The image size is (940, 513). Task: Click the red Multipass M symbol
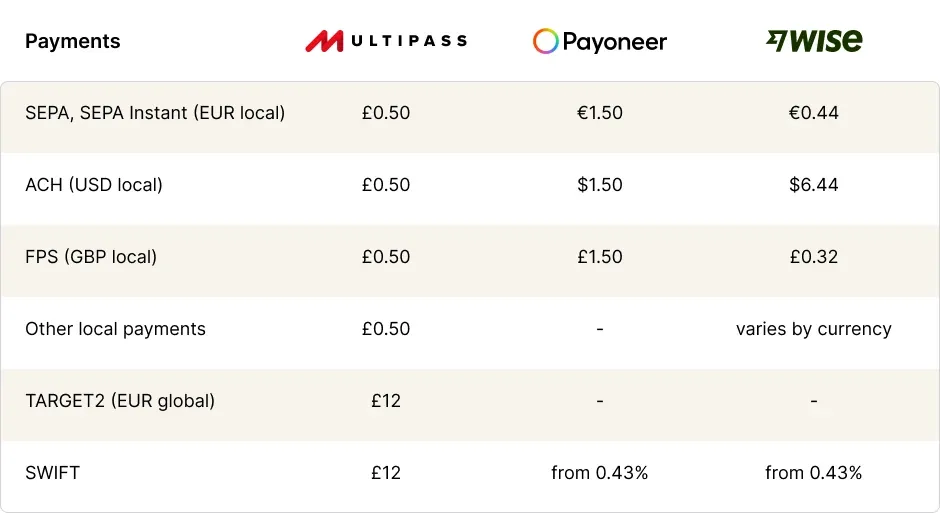click(x=325, y=41)
